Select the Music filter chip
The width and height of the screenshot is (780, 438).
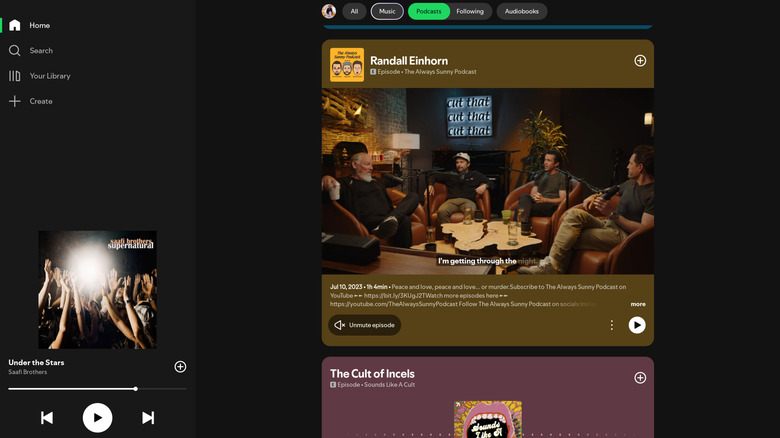tap(387, 11)
